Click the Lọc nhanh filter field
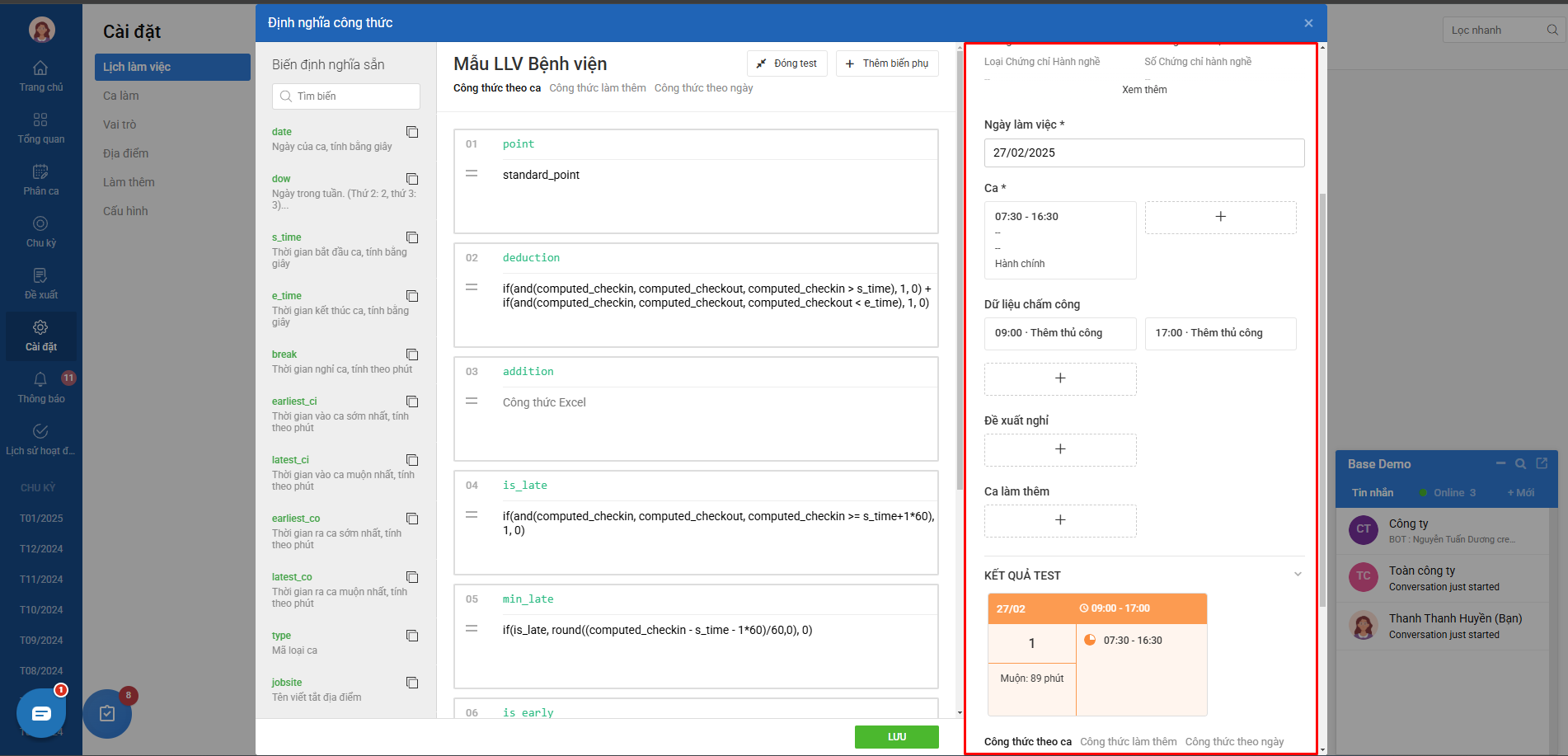 1504,30
